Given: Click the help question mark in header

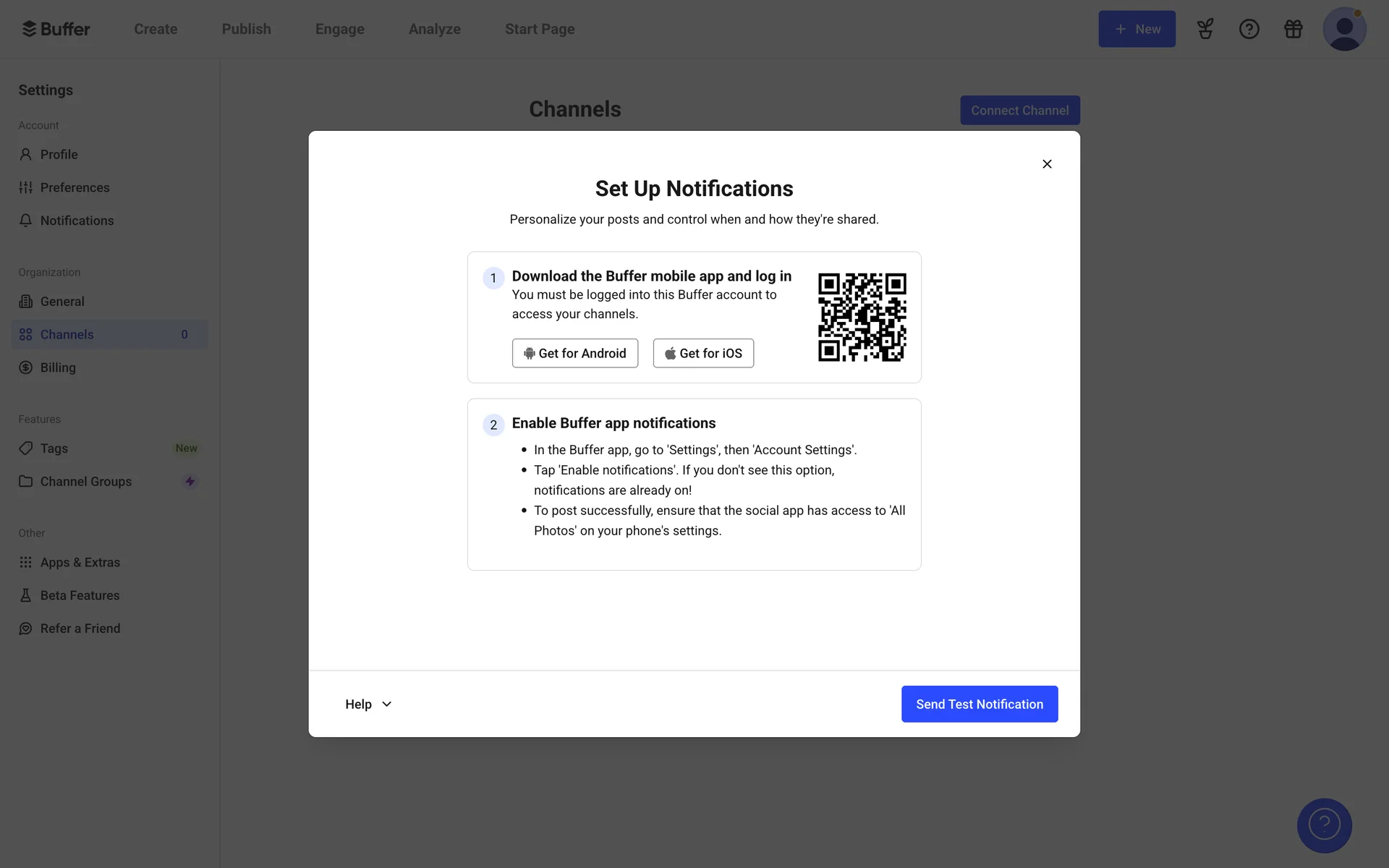Looking at the screenshot, I should tap(1249, 29).
